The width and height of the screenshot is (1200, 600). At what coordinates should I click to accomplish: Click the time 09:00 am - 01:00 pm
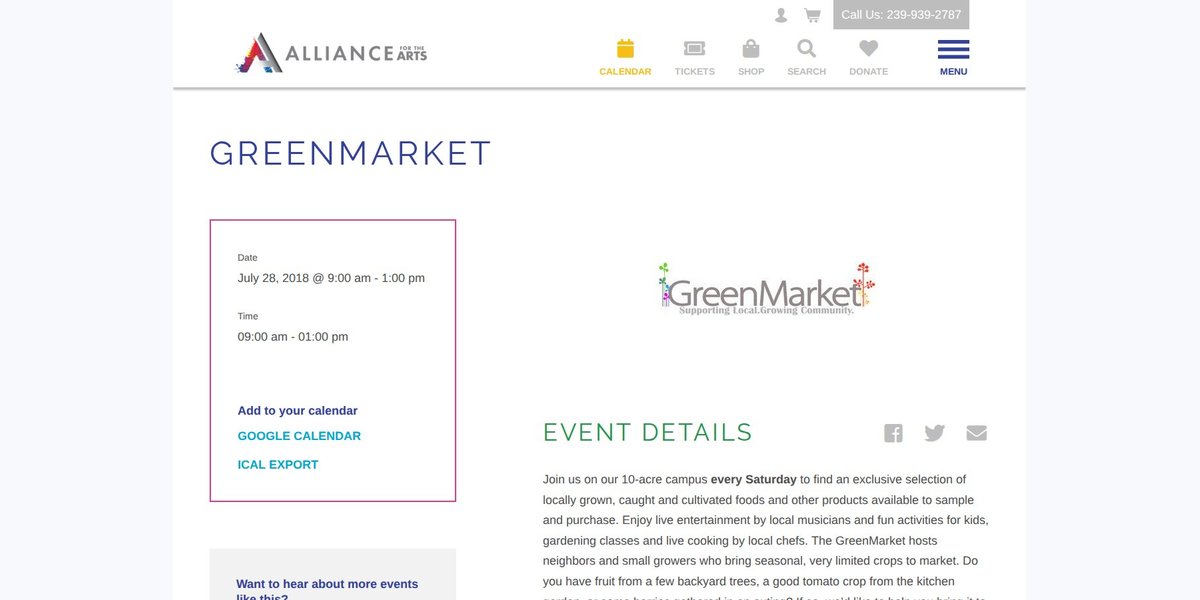tap(293, 337)
